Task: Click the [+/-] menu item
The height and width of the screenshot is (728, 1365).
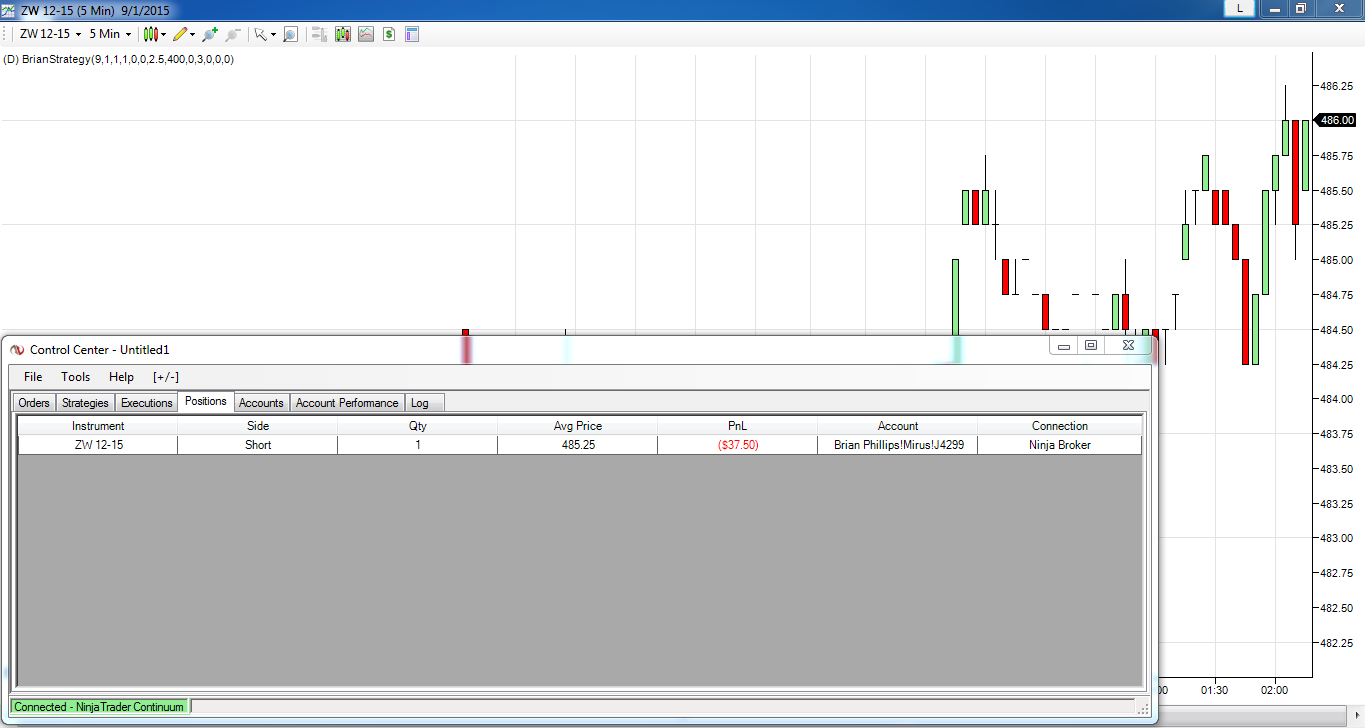Action: [x=166, y=377]
